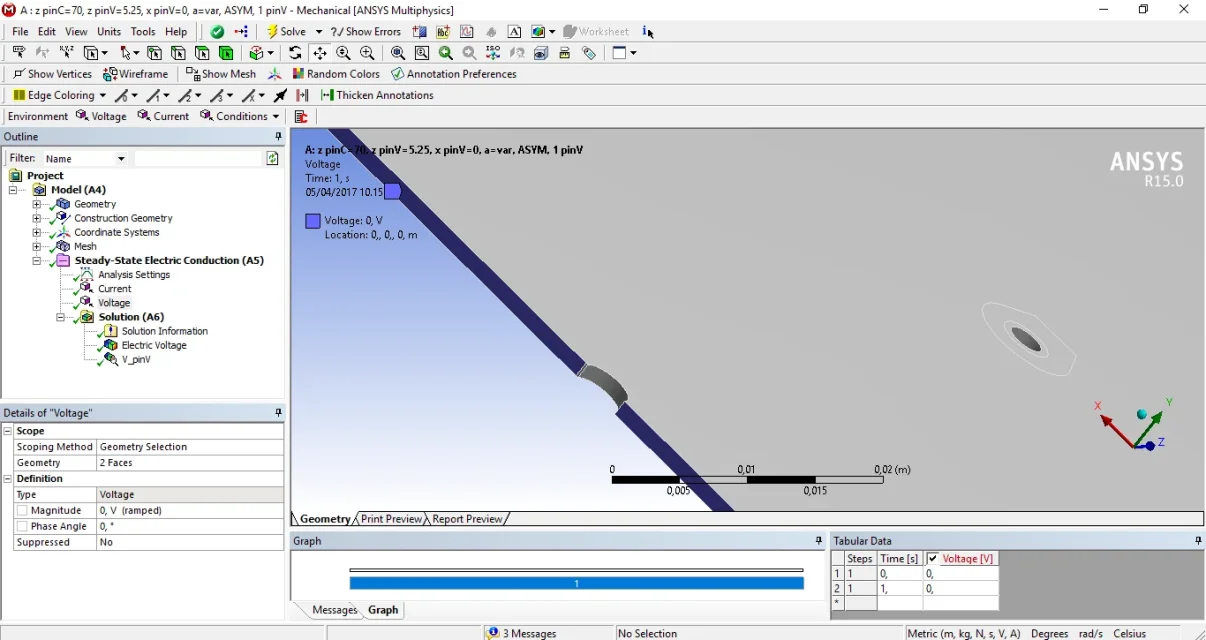Switch to the Print Preview tab
This screenshot has width=1206, height=640.
pos(391,519)
